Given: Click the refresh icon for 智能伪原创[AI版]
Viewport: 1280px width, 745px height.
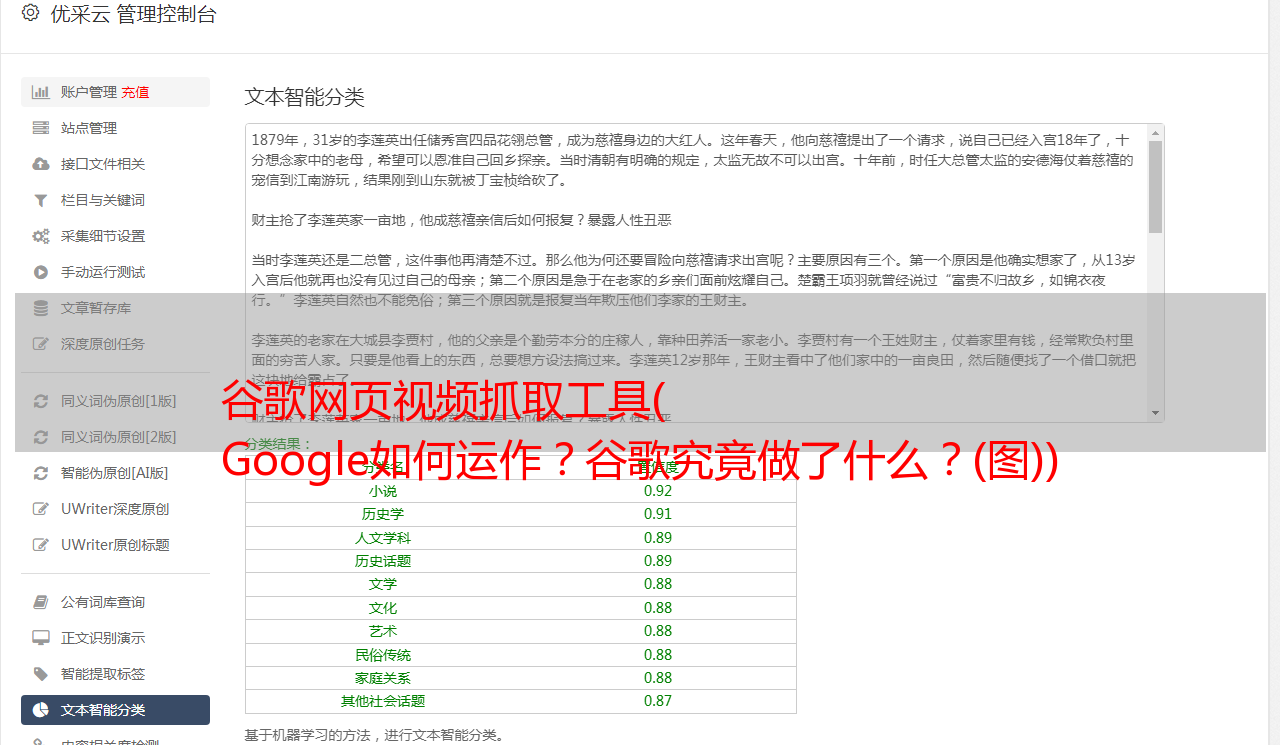Looking at the screenshot, I should [x=41, y=473].
